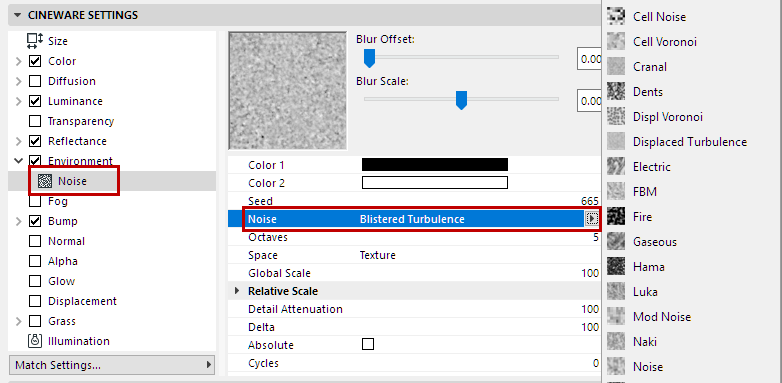Expand the Grass channel chevron
This screenshot has width=782, height=383.
18,321
